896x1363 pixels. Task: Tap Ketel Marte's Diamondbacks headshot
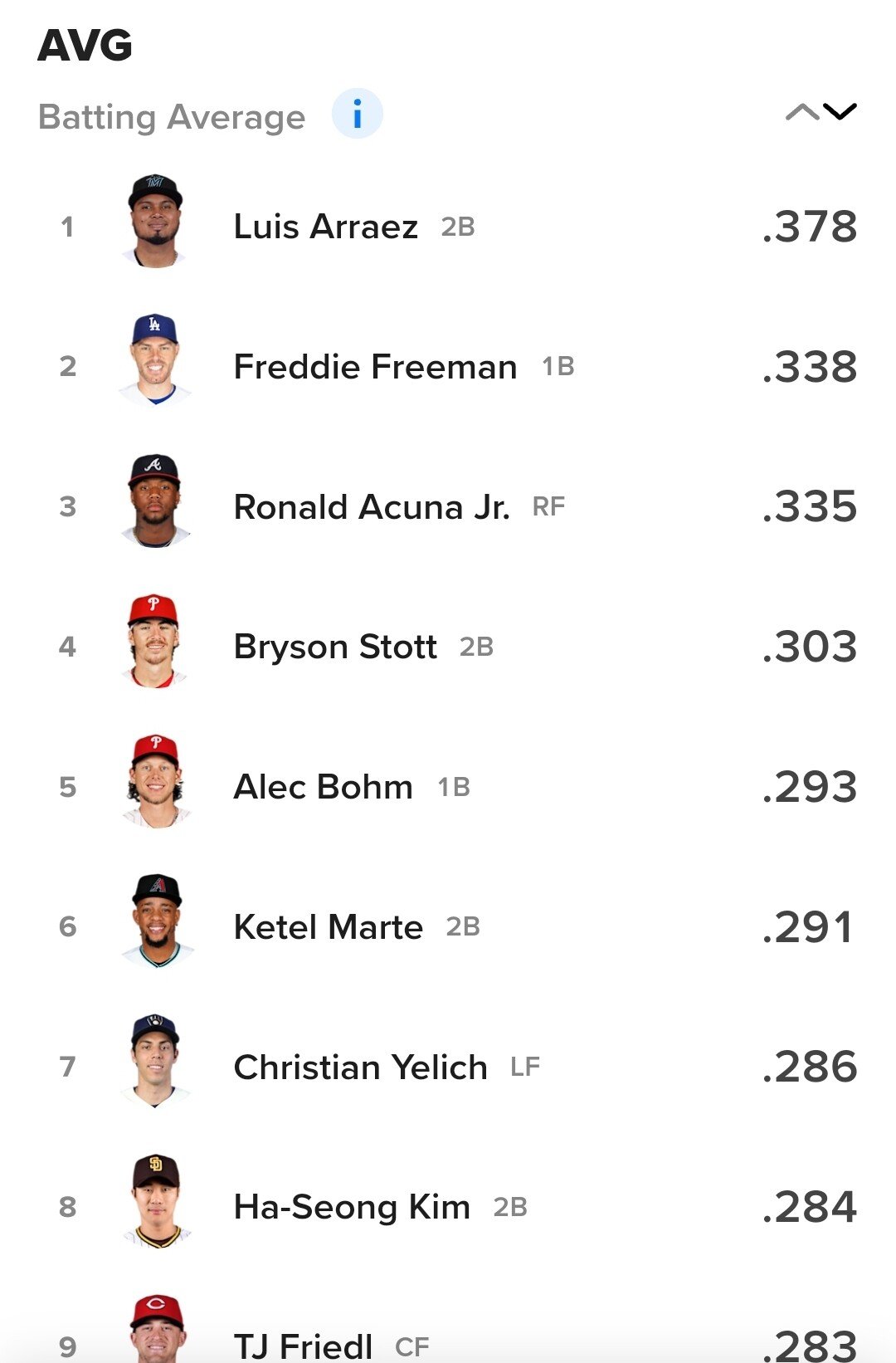(157, 921)
